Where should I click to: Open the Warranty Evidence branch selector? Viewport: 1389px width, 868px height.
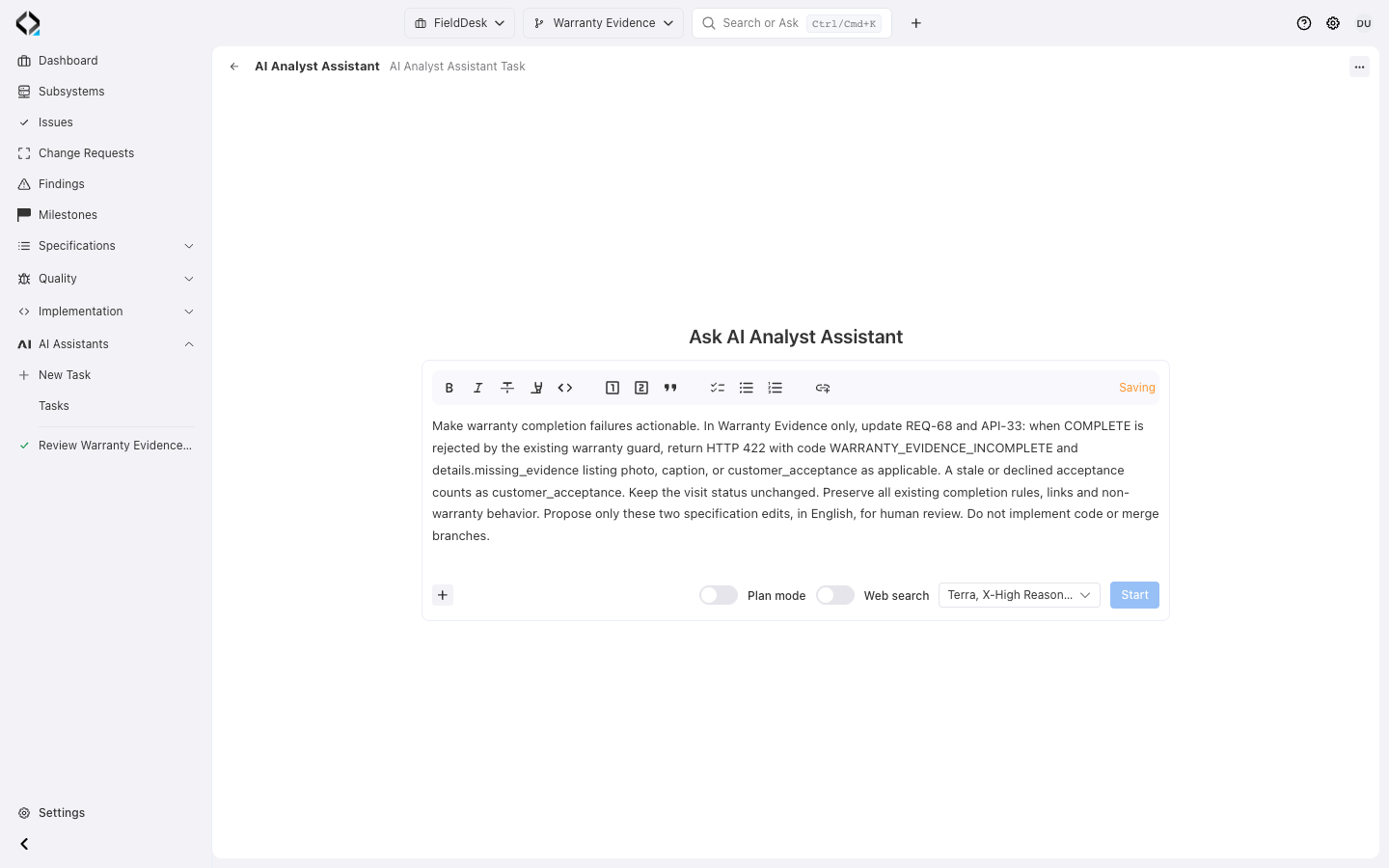click(604, 23)
